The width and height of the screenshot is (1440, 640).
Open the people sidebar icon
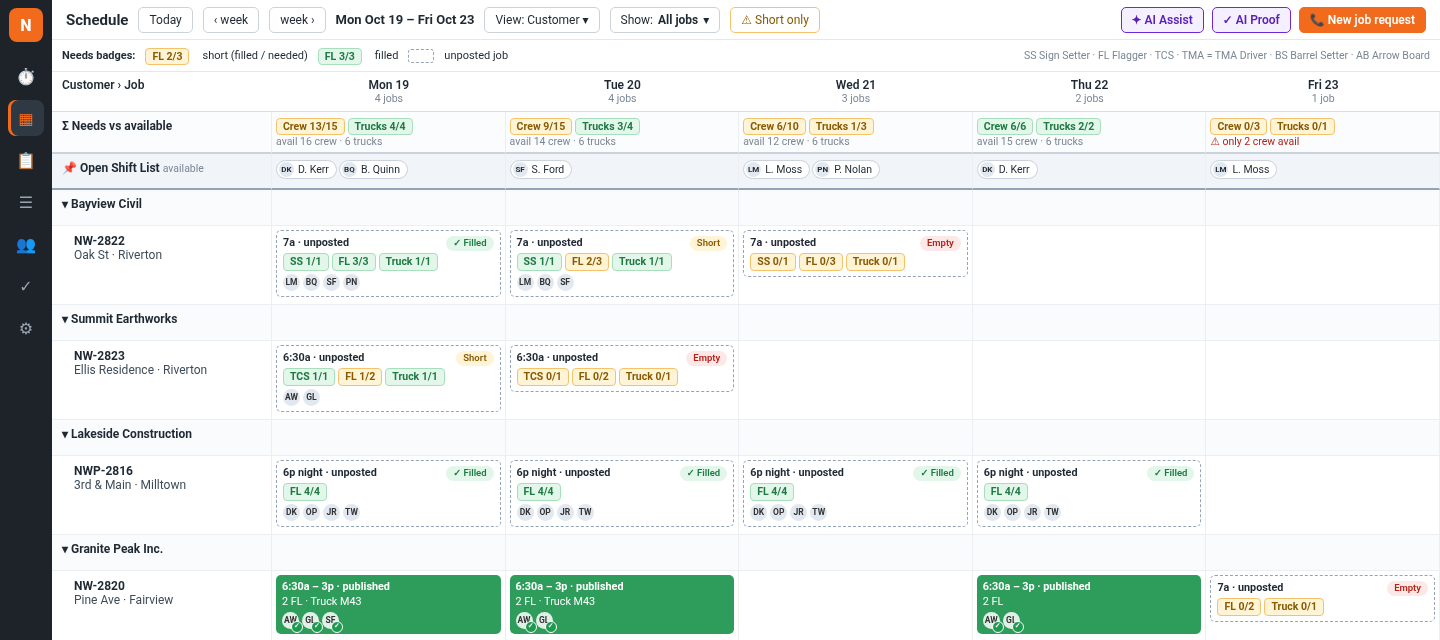(x=26, y=244)
